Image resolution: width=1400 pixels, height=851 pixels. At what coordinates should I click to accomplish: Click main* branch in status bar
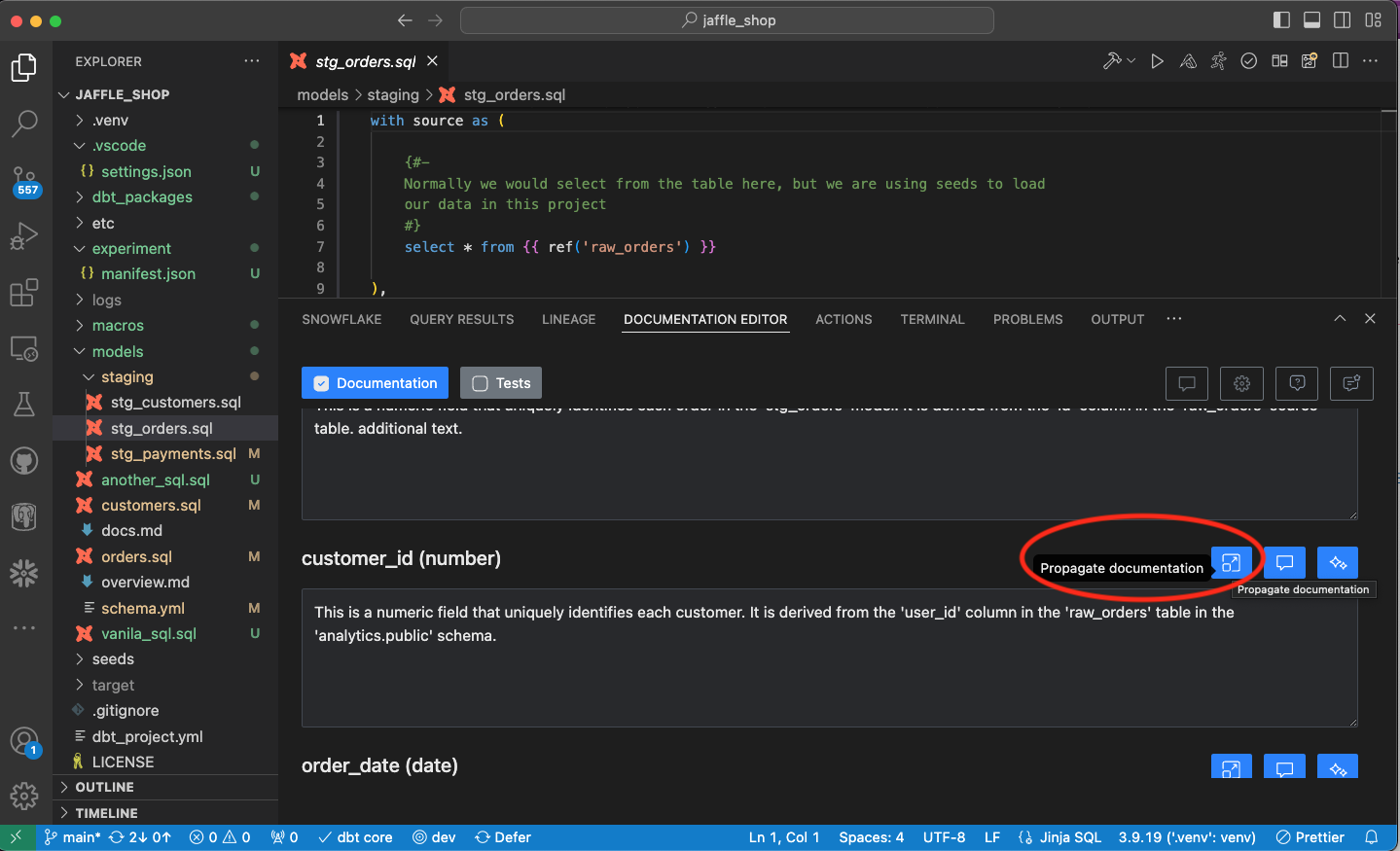72,837
